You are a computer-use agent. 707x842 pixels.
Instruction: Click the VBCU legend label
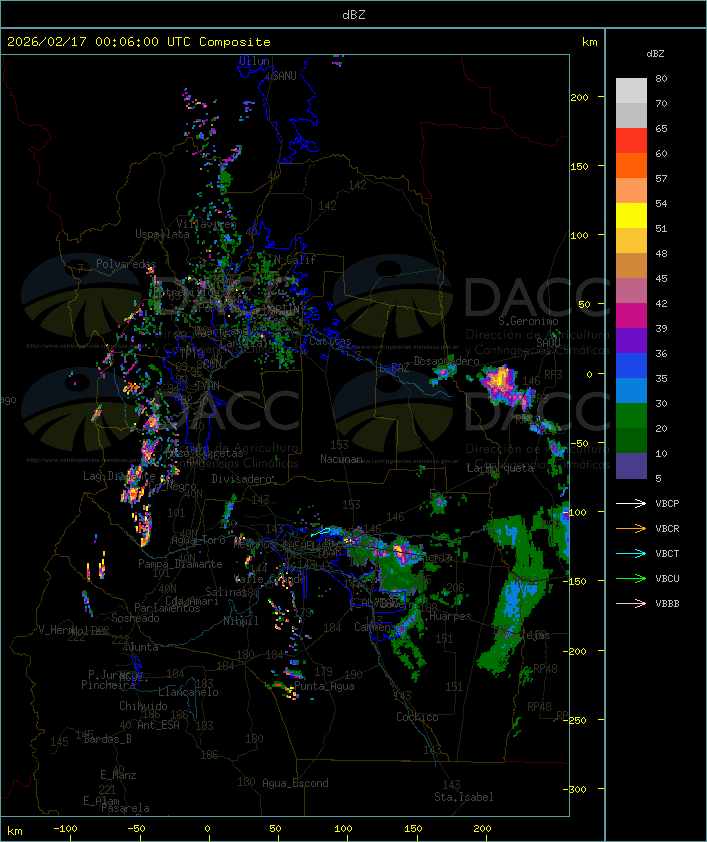(x=667, y=579)
